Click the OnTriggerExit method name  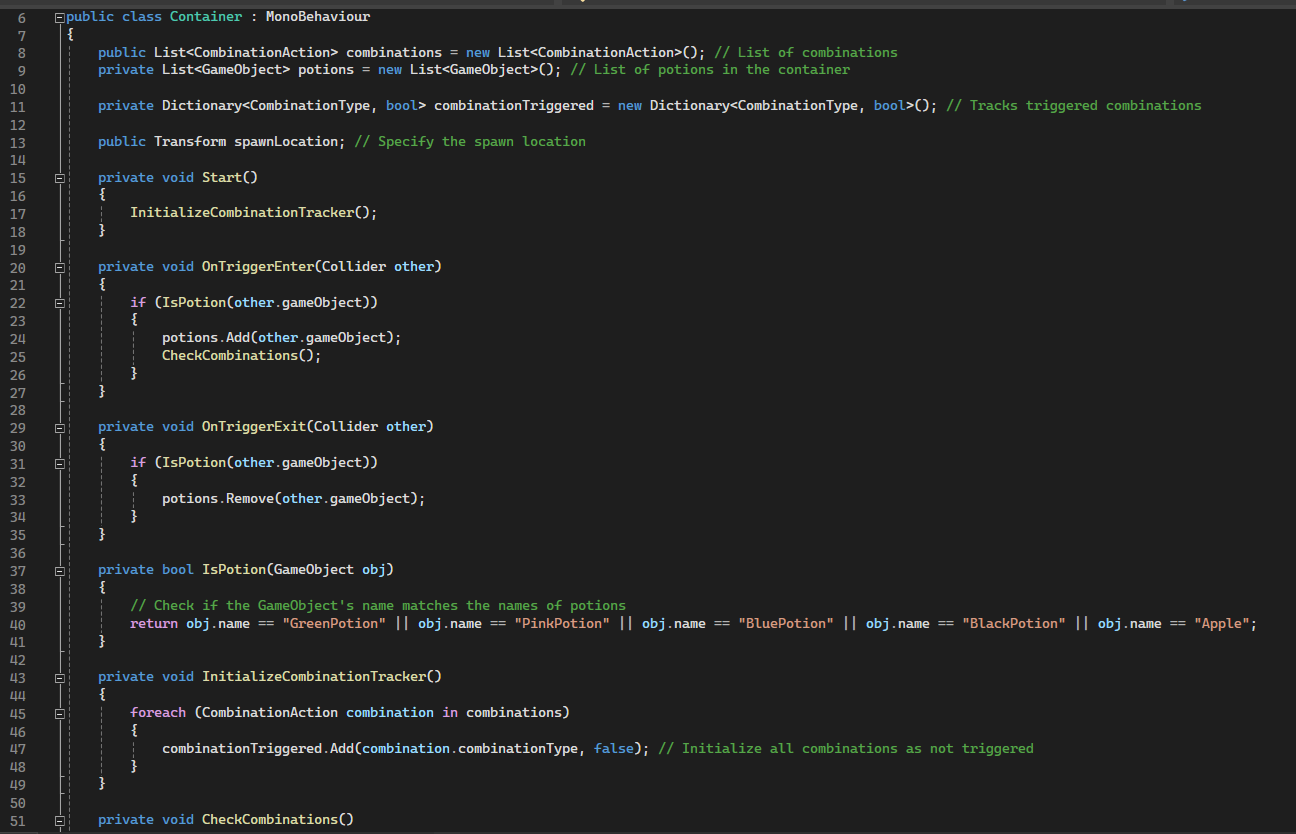[x=254, y=427]
